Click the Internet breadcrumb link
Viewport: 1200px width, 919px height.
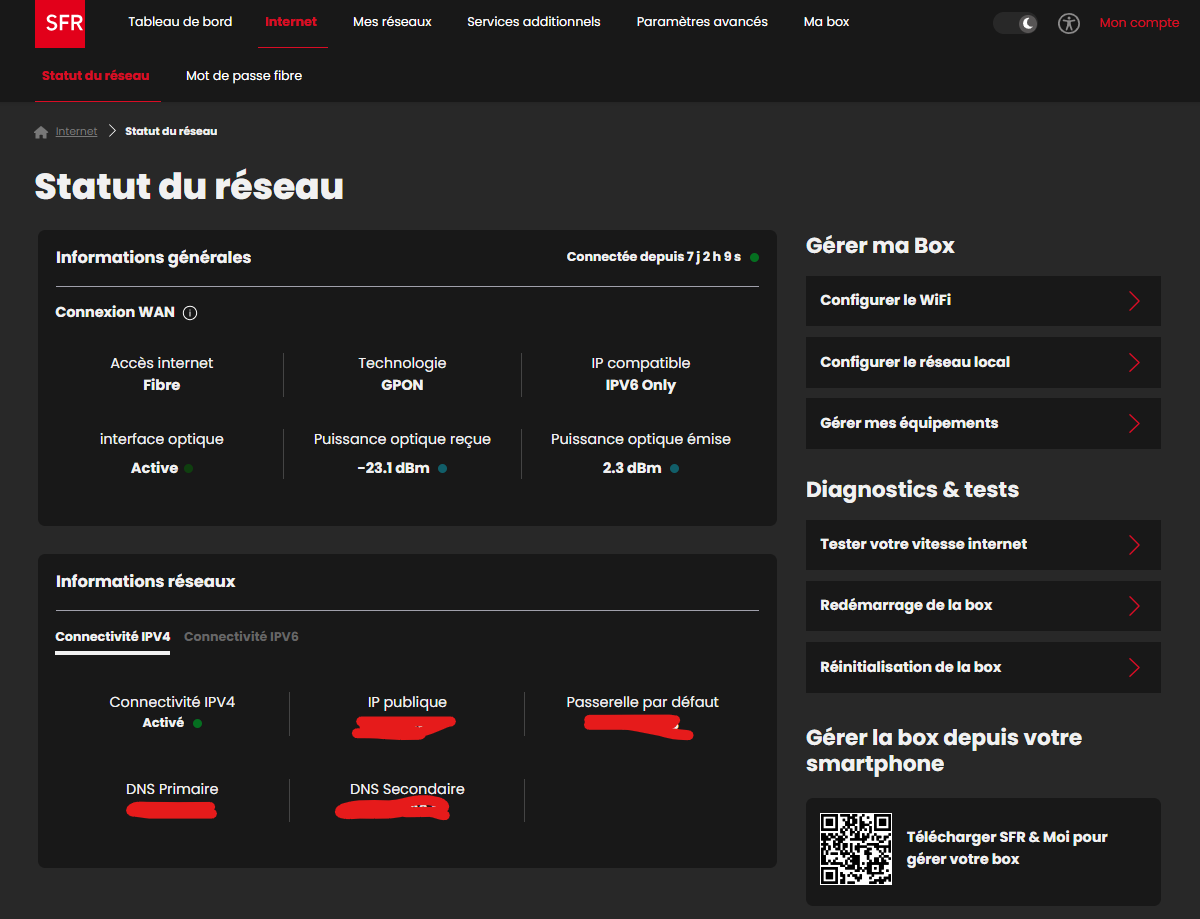[x=77, y=132]
